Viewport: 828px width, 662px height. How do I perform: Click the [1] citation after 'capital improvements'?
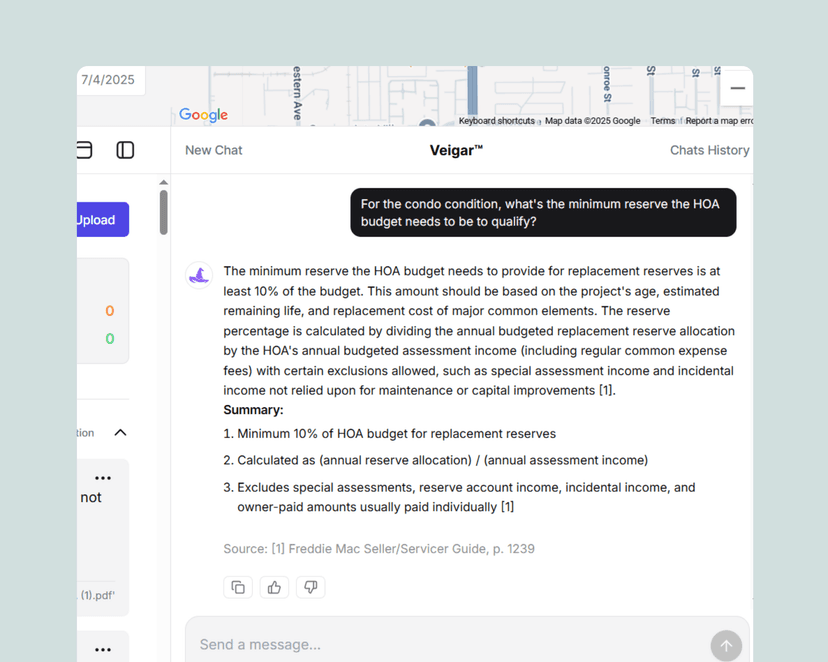pyautogui.click(x=606, y=390)
